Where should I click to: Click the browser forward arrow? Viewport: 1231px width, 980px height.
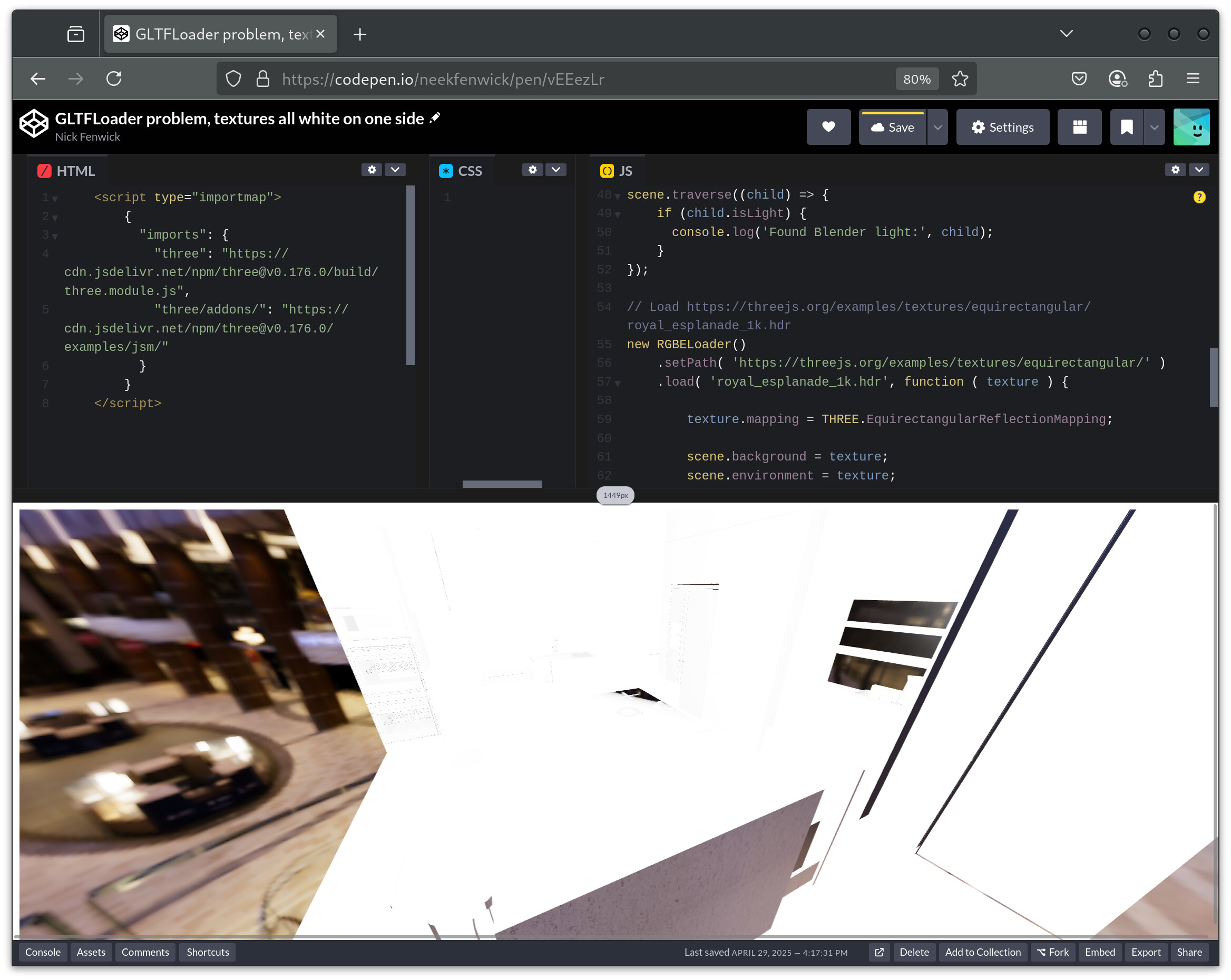tap(75, 79)
